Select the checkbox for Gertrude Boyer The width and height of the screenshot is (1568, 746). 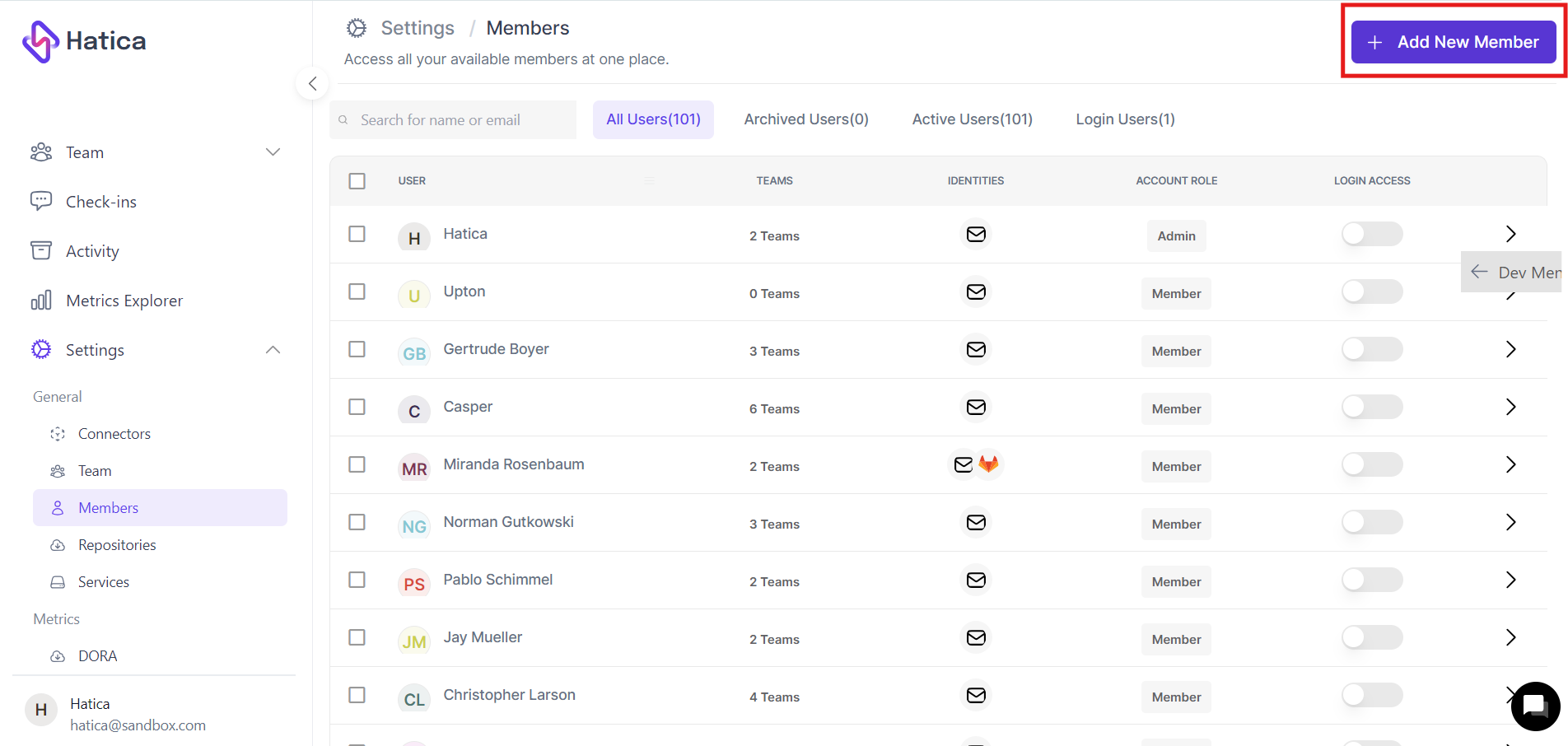357,349
